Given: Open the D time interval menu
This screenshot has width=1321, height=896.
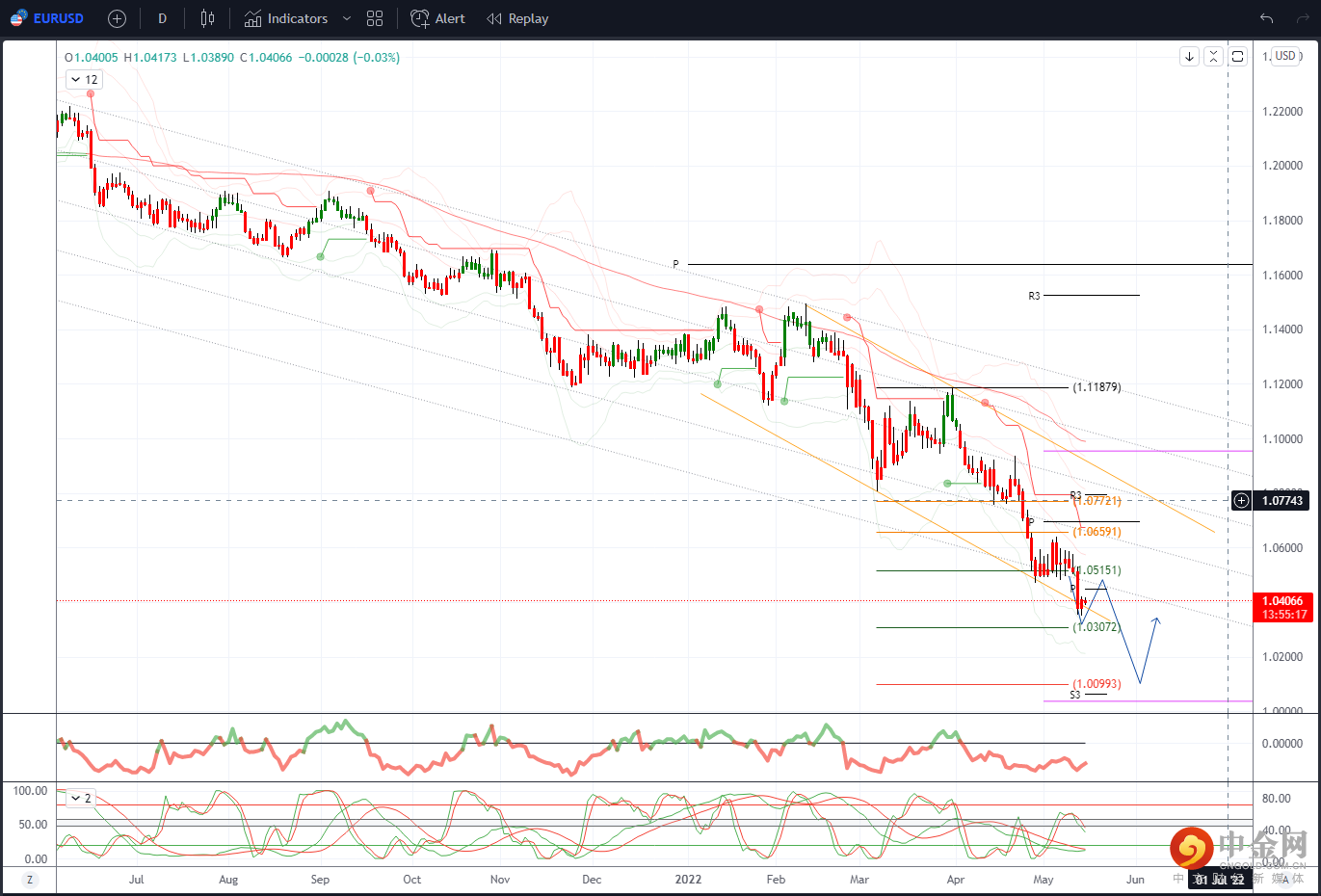Looking at the screenshot, I should coord(162,18).
